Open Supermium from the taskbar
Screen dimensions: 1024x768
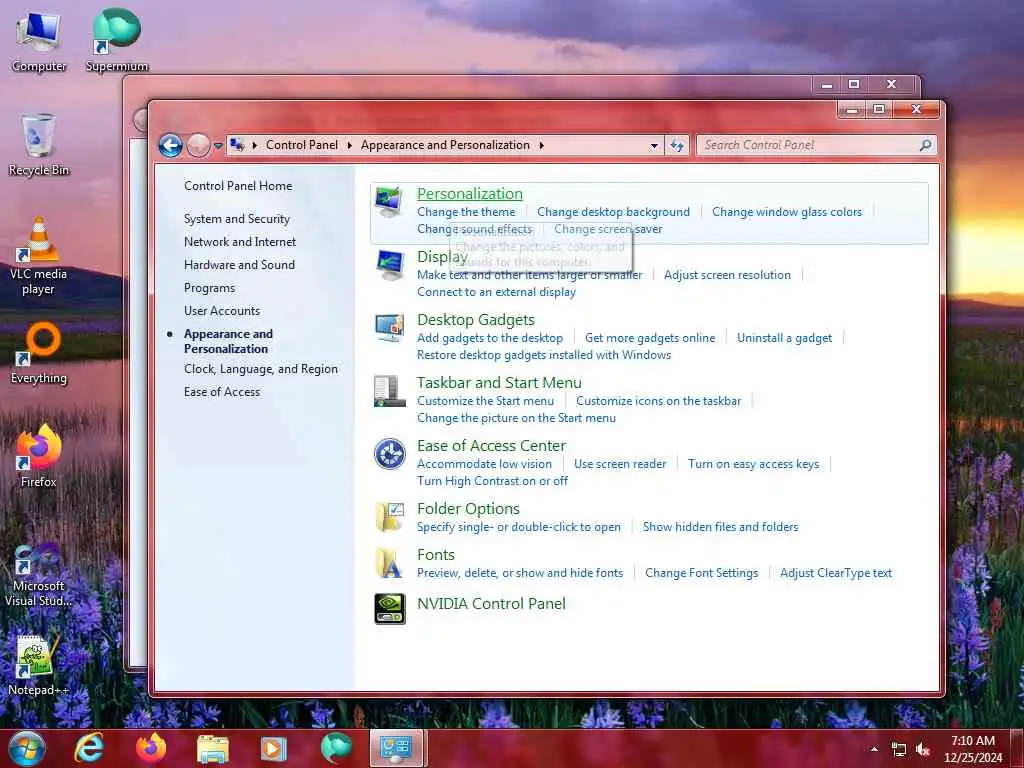point(336,748)
